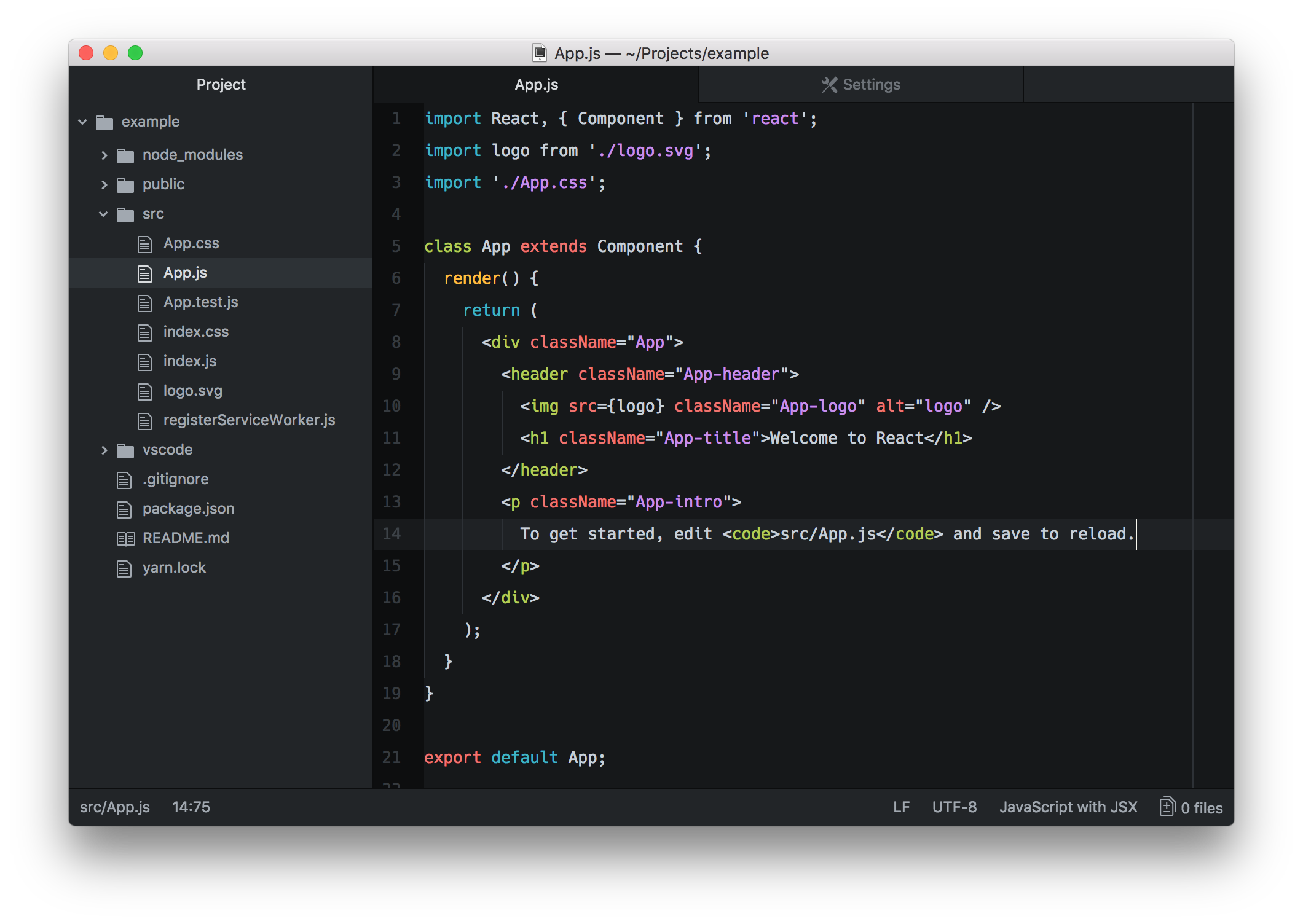This screenshot has height=924, width=1303.
Task: Open the JavaScript with JSX grammar selector
Action: pos(1068,807)
